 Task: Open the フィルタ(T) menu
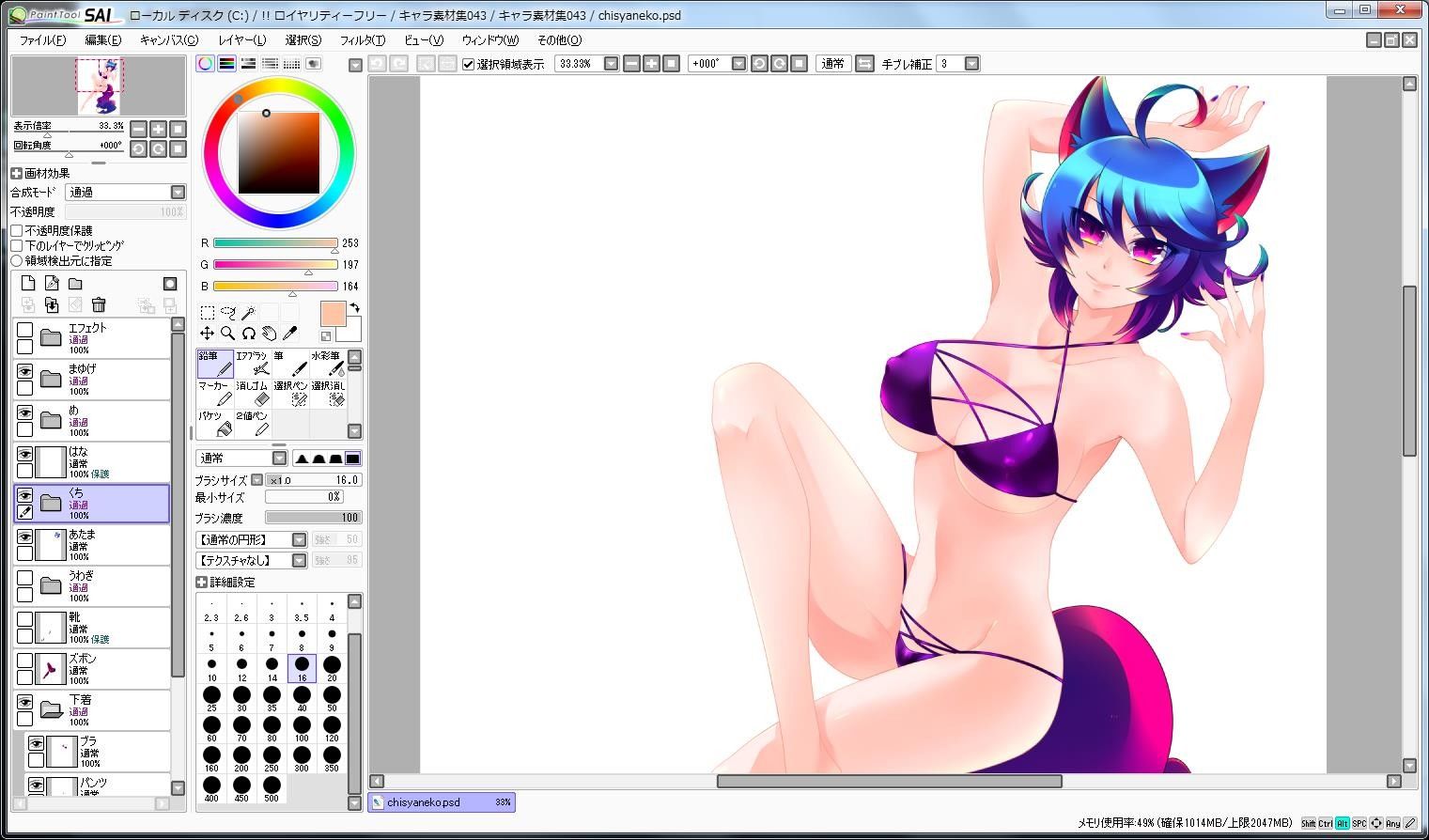(x=362, y=40)
